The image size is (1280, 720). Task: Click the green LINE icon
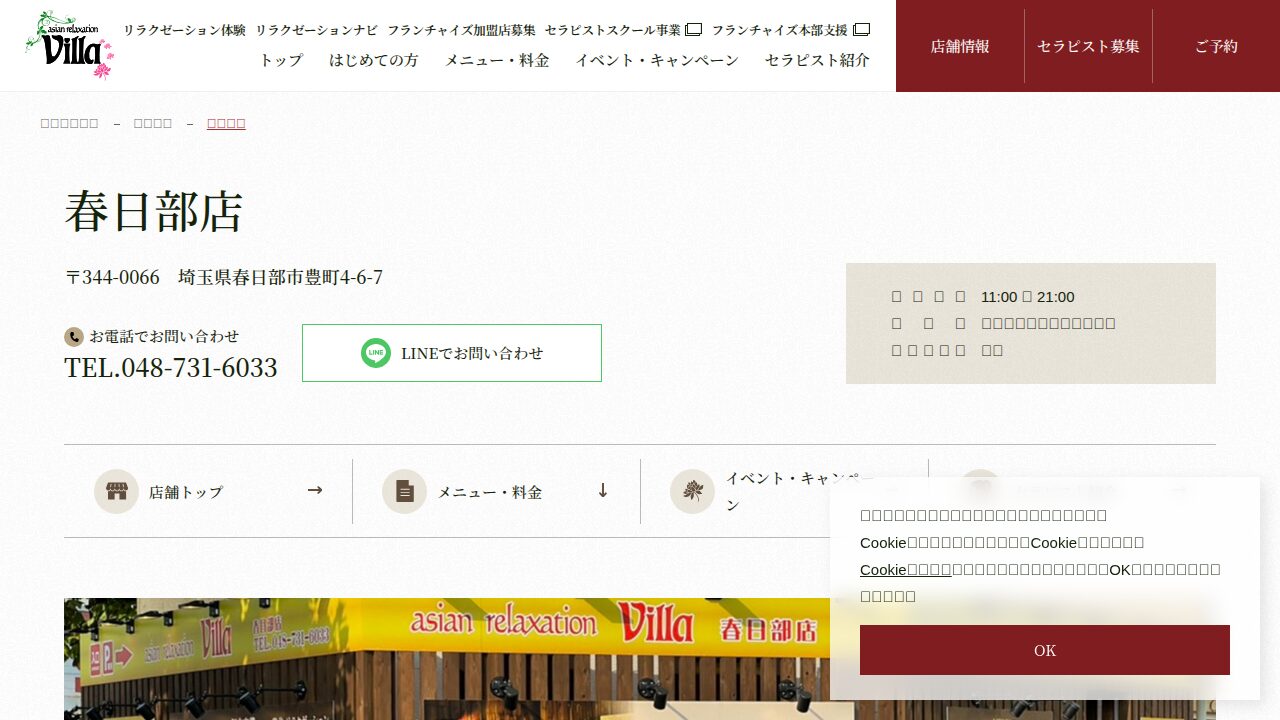click(x=376, y=353)
